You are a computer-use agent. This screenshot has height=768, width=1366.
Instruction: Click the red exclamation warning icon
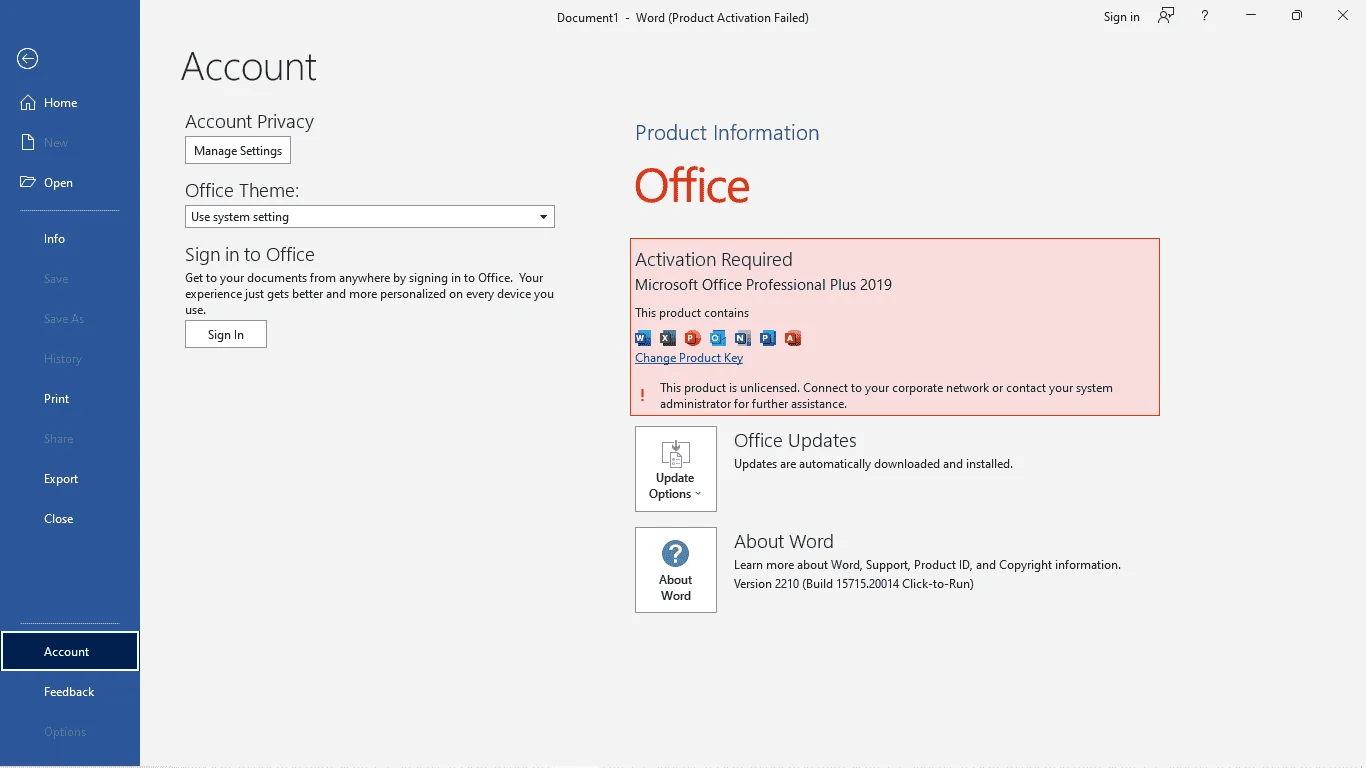point(642,396)
